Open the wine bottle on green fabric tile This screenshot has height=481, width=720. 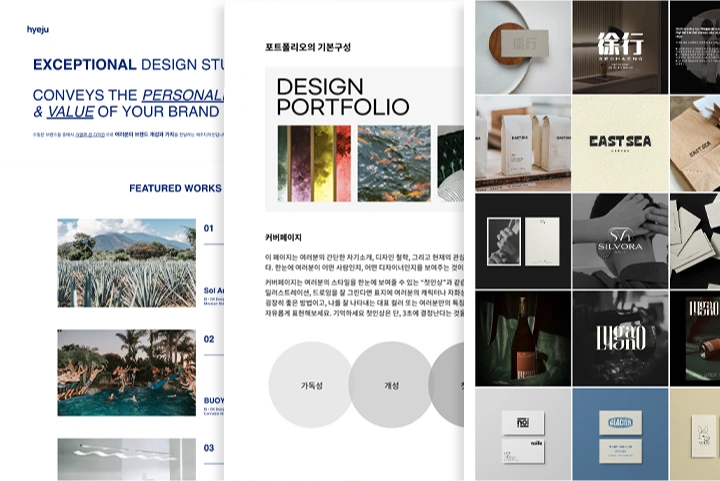(x=523, y=338)
